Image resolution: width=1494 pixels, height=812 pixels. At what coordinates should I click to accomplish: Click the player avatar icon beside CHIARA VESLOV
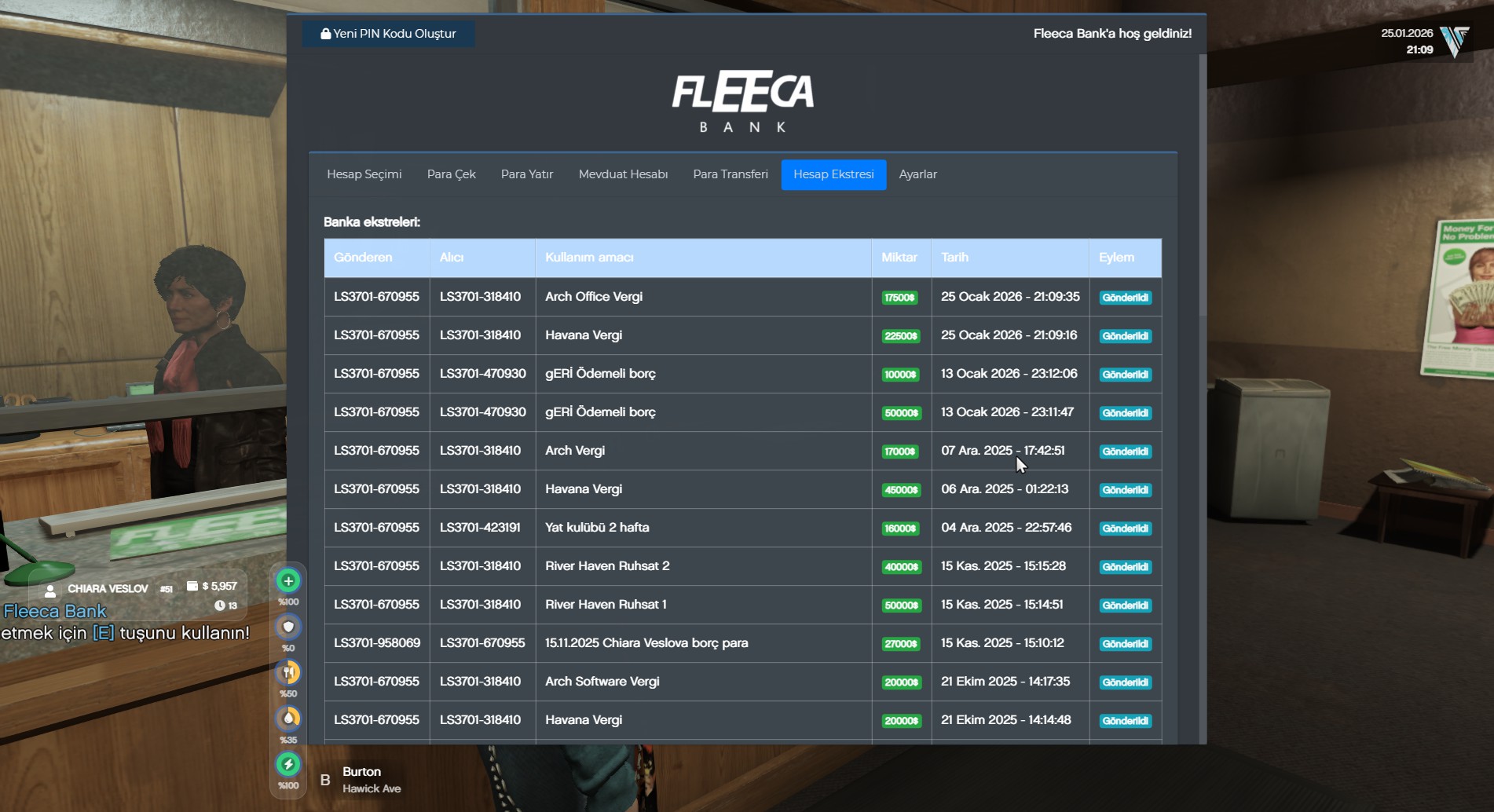click(x=50, y=590)
